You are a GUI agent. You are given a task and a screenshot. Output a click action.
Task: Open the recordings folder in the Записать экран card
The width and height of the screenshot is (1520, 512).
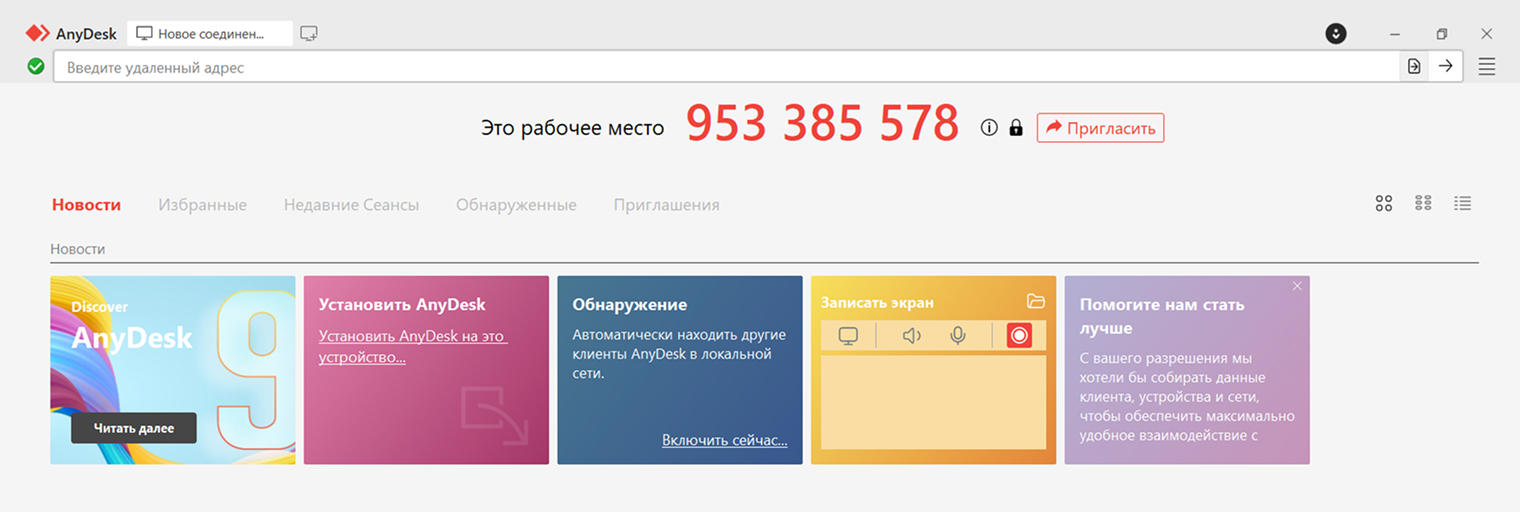click(1036, 301)
